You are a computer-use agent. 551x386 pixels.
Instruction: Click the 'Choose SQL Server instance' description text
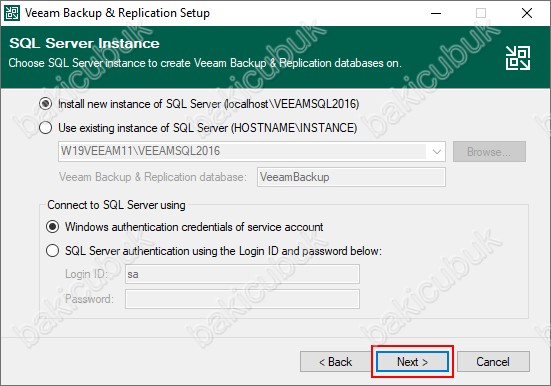click(x=205, y=63)
